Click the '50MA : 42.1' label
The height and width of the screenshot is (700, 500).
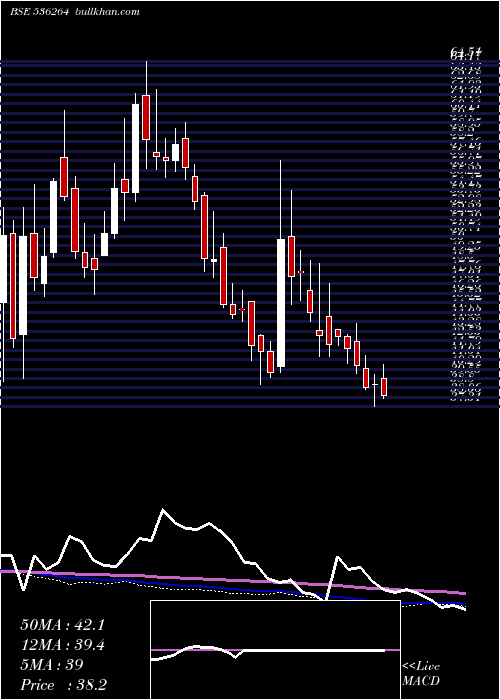coord(62,625)
